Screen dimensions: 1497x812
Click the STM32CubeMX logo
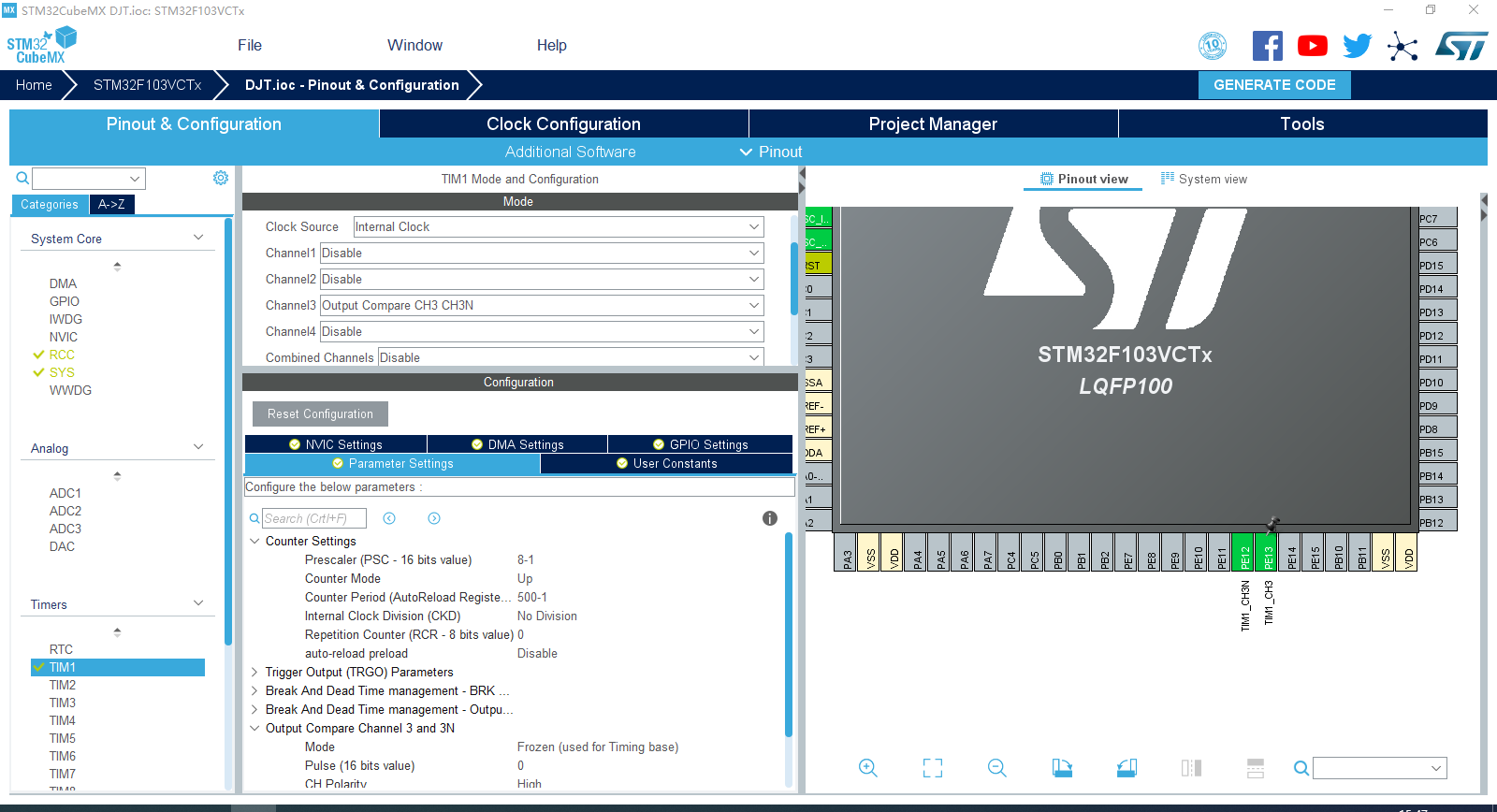click(x=41, y=45)
